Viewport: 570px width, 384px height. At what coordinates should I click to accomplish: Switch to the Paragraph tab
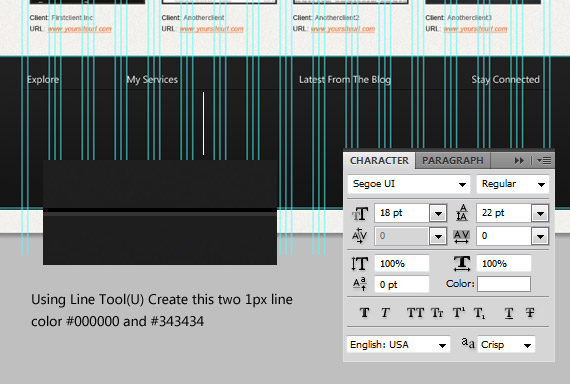tap(453, 161)
